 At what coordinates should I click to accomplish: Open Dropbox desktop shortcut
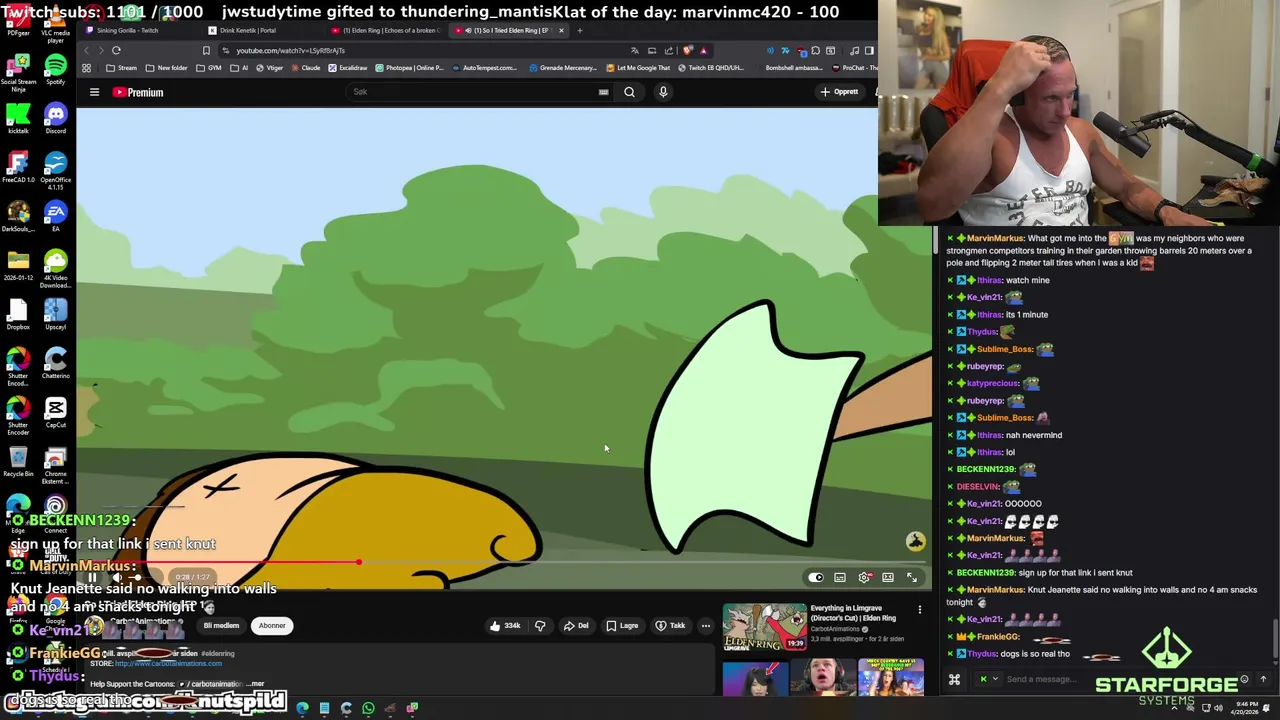18,315
